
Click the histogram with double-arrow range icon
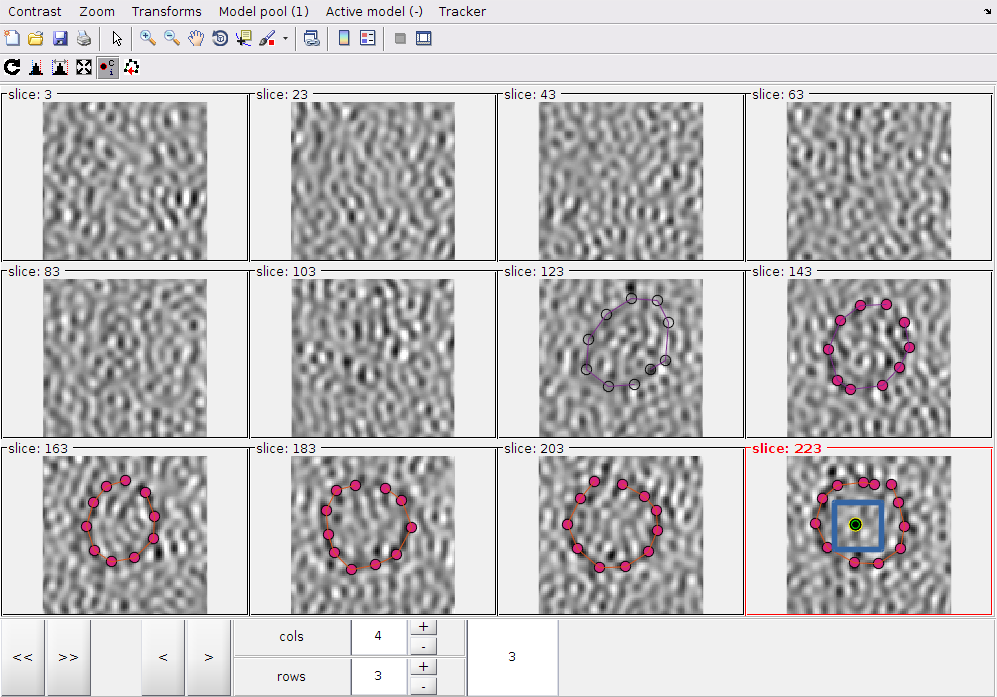[60, 67]
